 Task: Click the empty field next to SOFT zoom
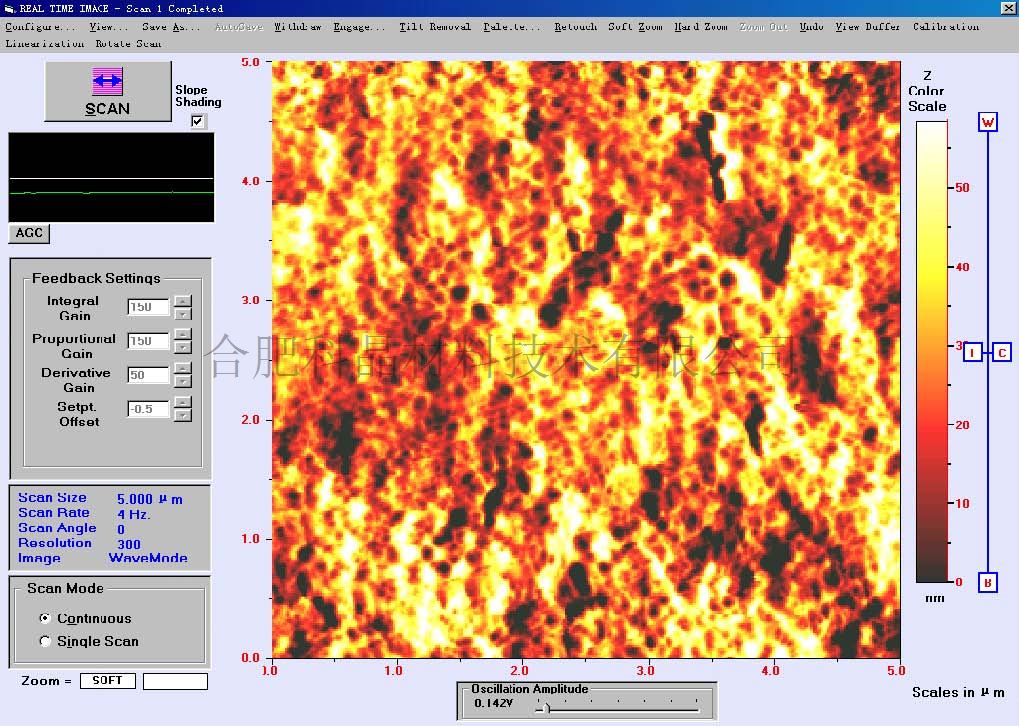point(175,681)
